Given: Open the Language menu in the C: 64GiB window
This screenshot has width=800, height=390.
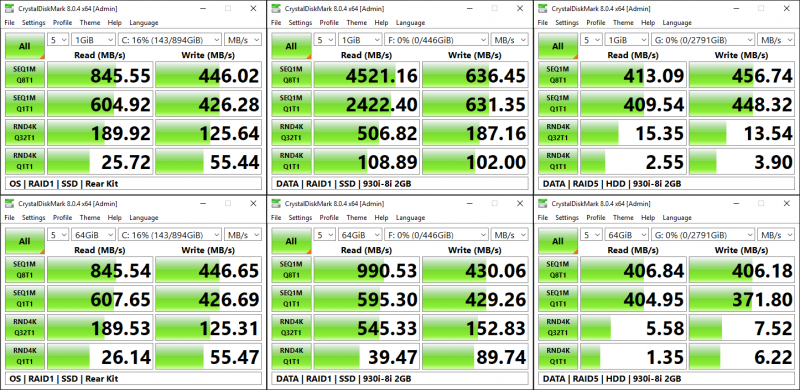Looking at the screenshot, I should click(x=143, y=217).
